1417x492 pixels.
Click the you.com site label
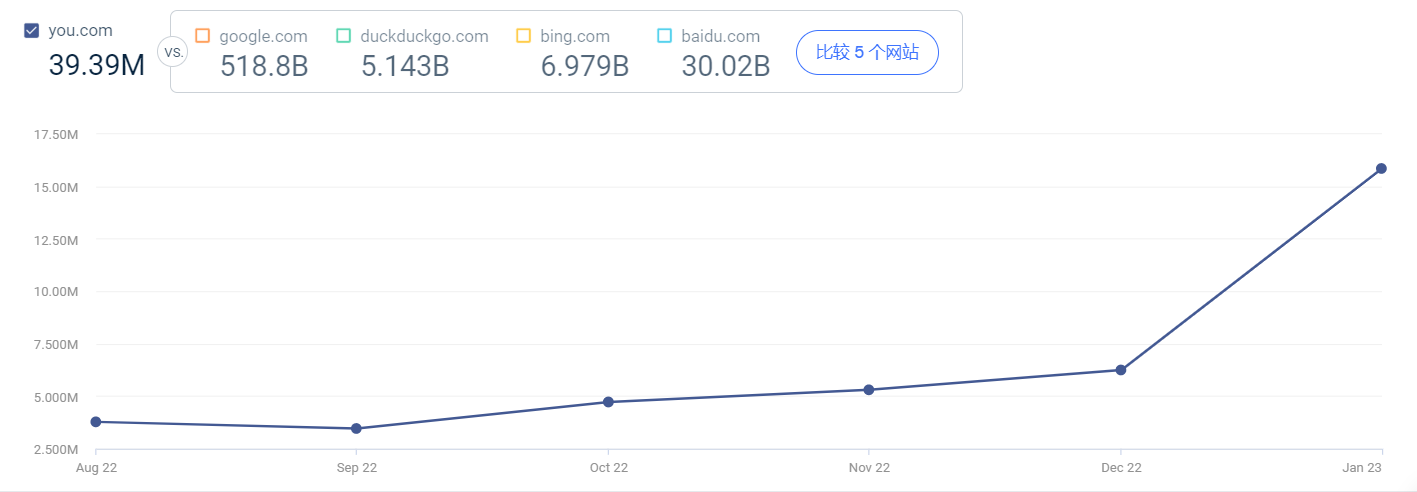[x=80, y=30]
